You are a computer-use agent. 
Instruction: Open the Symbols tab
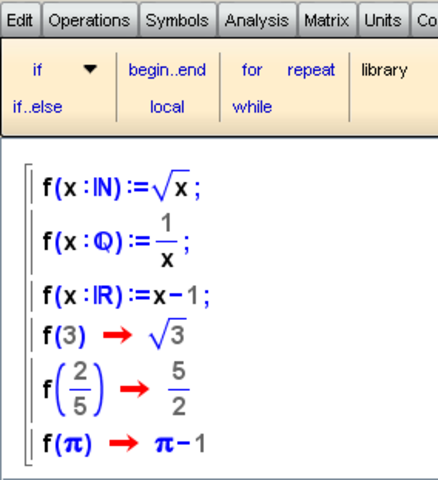(x=177, y=20)
